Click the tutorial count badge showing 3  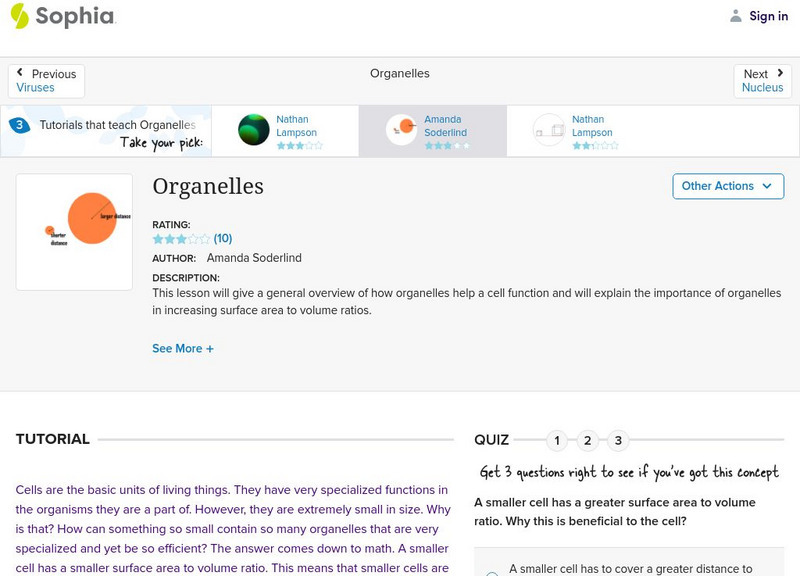[x=19, y=125]
